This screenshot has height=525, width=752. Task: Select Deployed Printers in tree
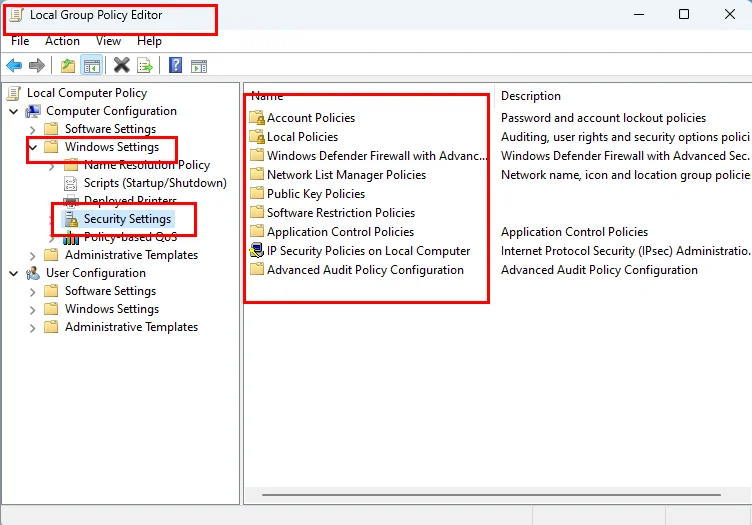coord(130,200)
